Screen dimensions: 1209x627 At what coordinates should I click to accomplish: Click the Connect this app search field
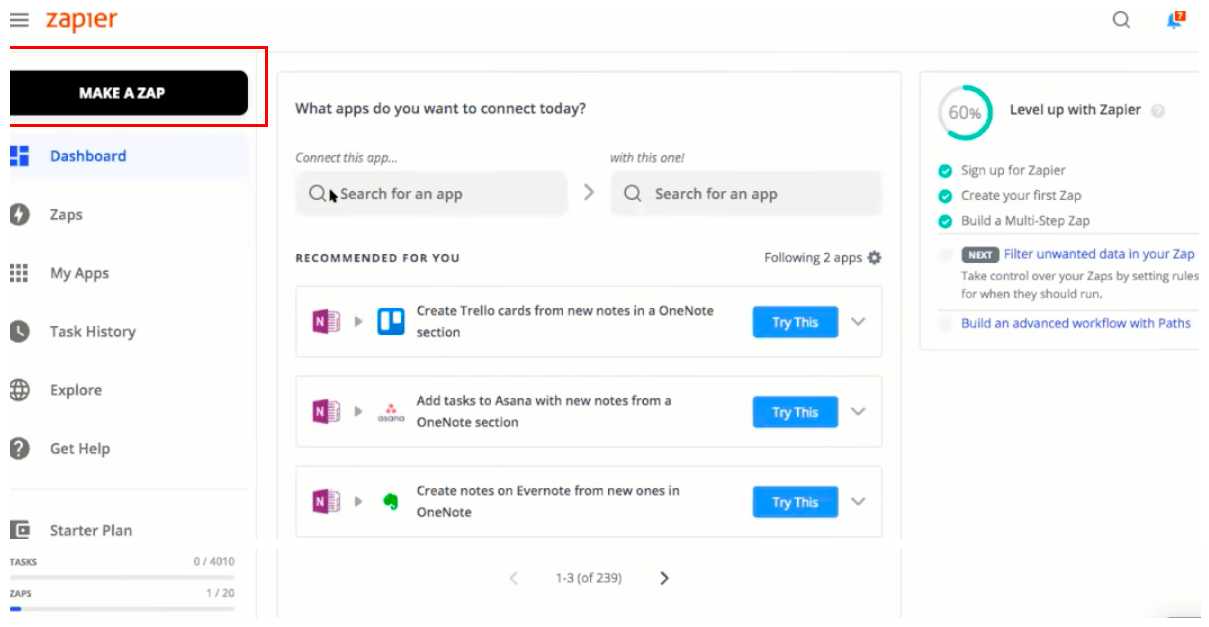[431, 193]
